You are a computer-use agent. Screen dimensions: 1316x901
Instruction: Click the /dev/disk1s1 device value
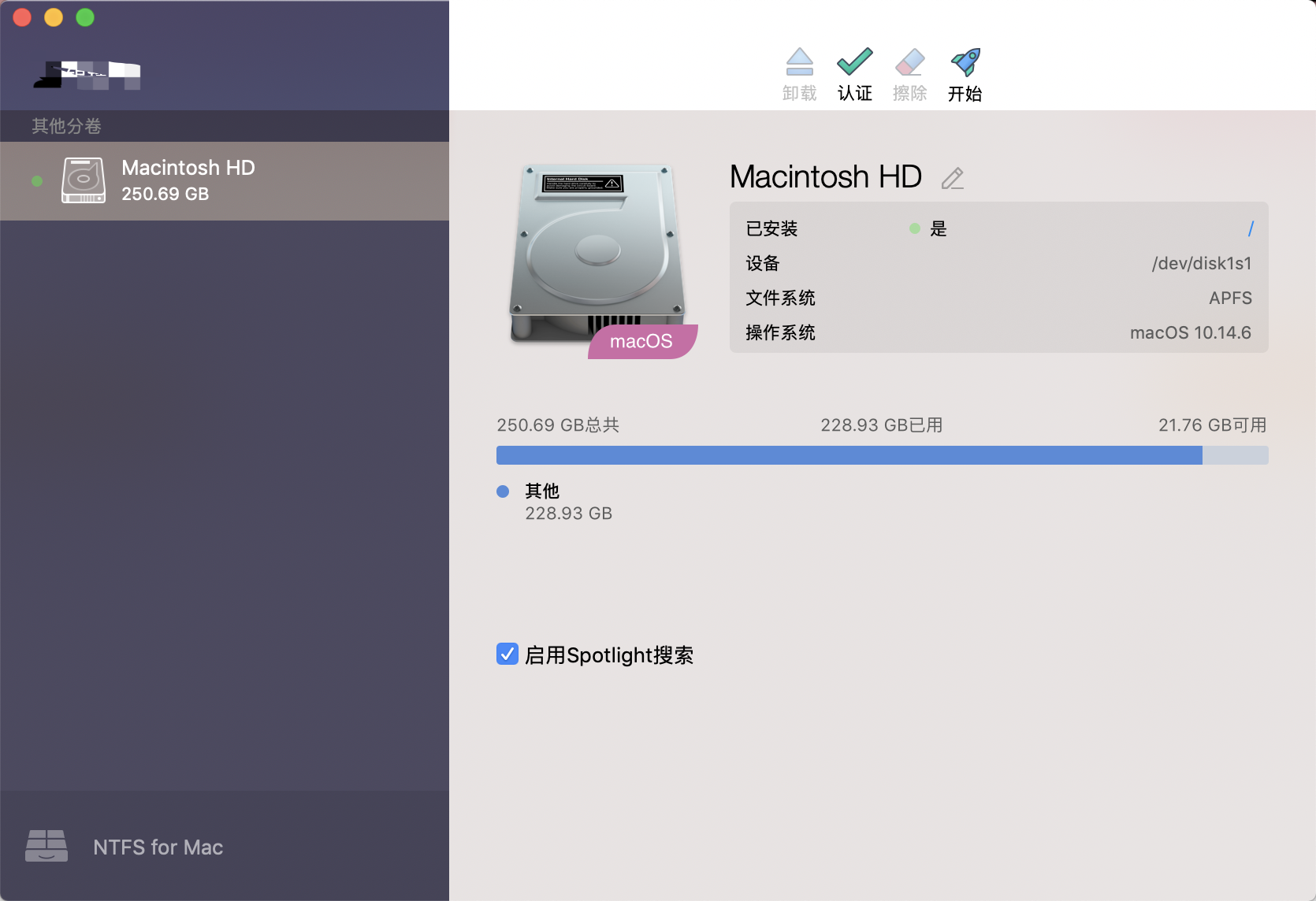(x=1201, y=263)
